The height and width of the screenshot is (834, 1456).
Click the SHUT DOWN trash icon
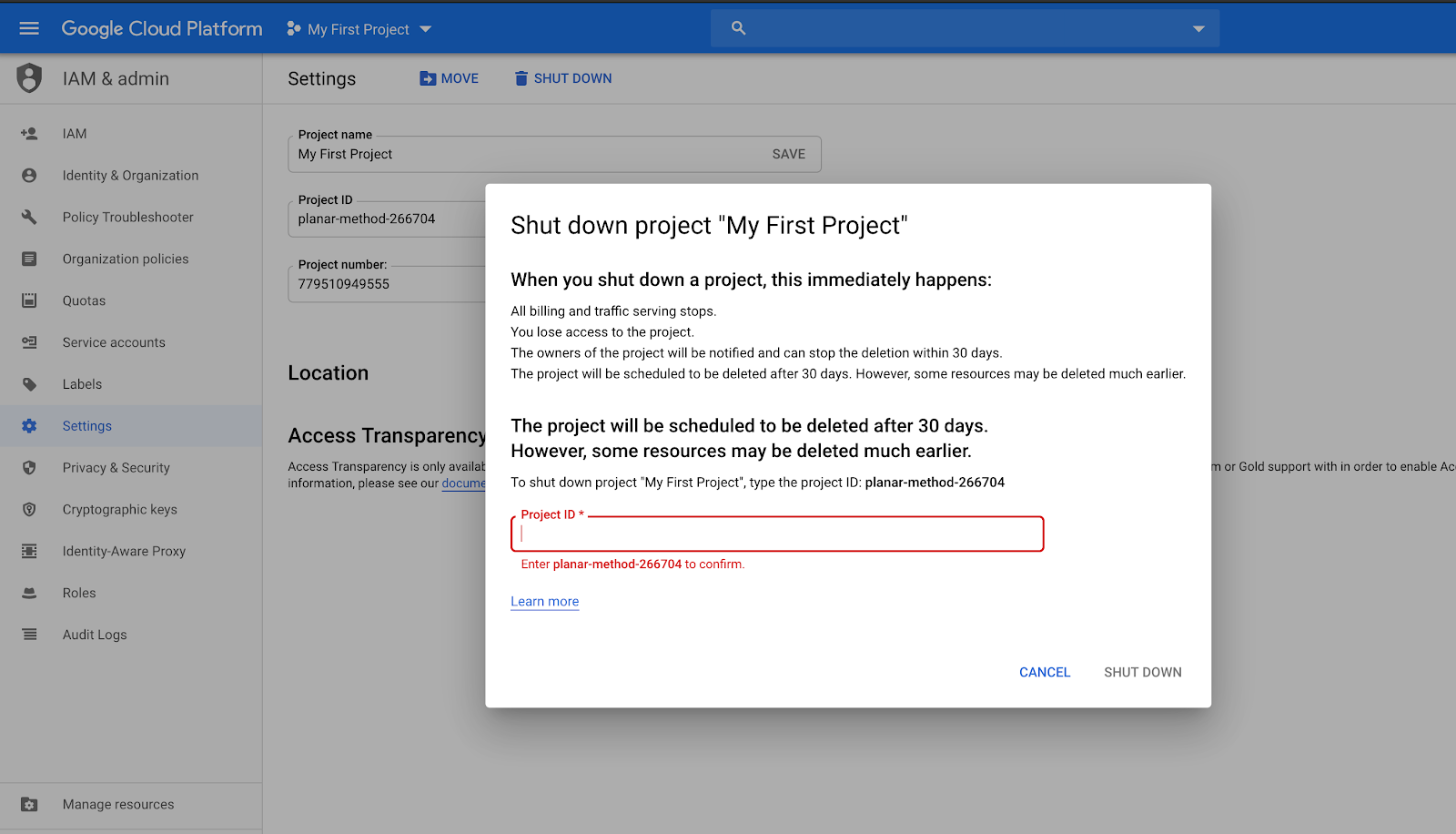click(x=521, y=78)
